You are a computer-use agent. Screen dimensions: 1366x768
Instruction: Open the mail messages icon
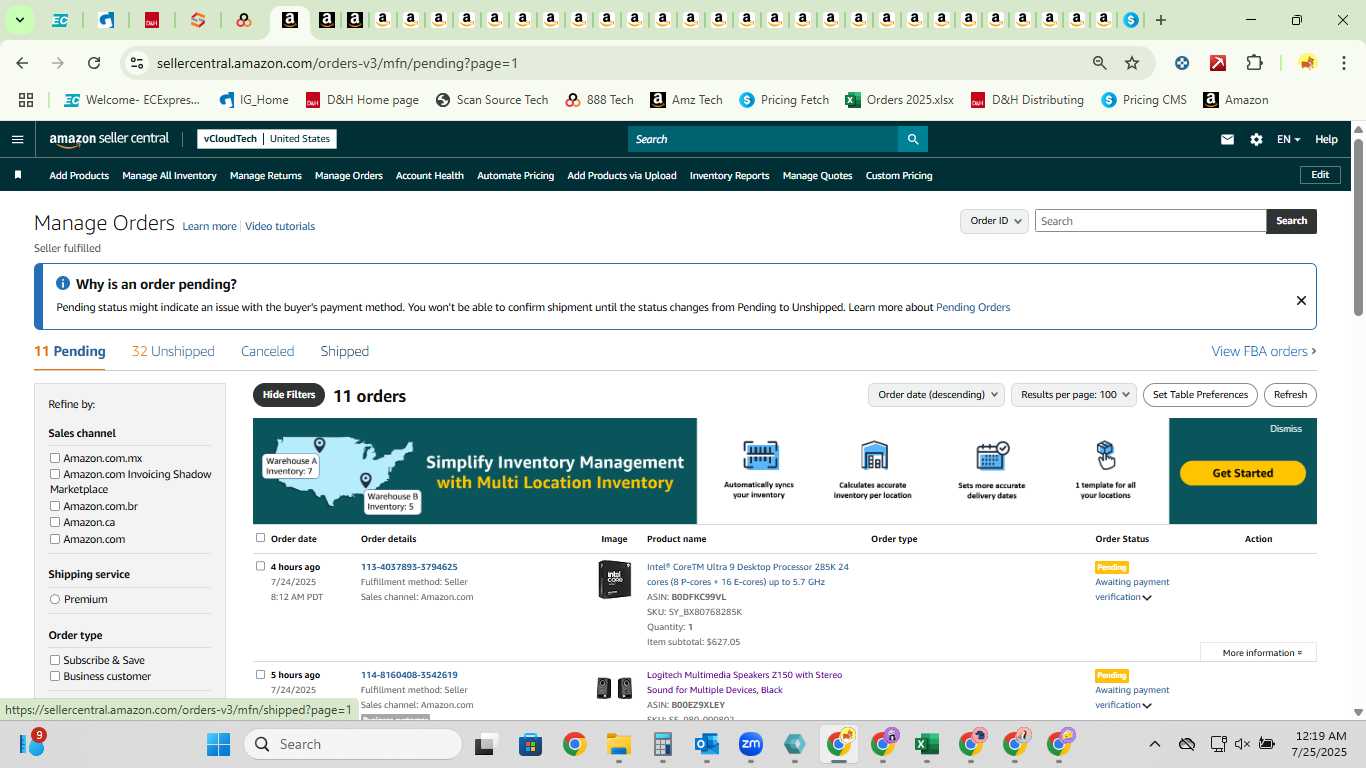tap(1227, 140)
